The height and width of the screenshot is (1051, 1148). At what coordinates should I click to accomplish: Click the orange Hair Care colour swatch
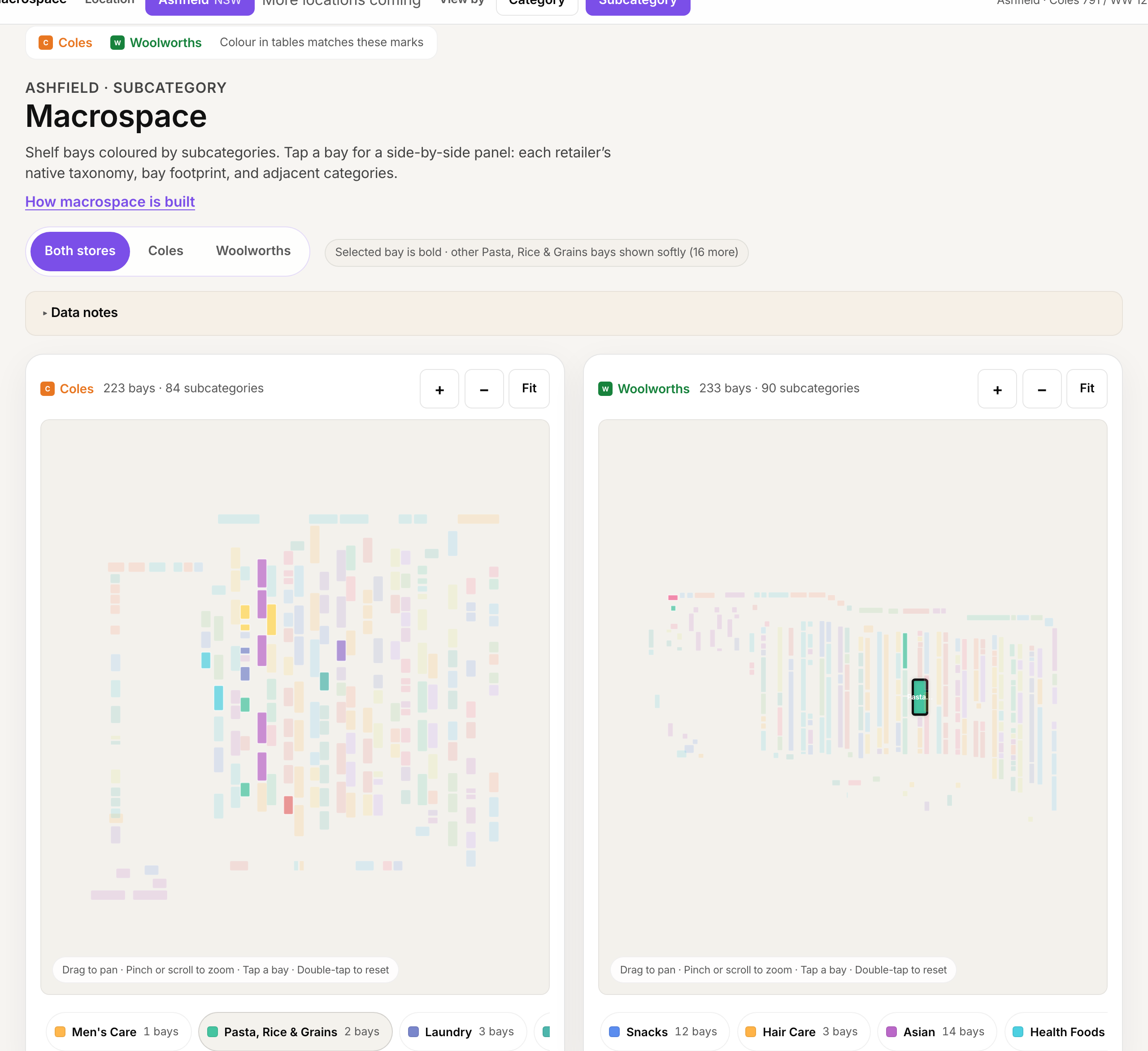click(x=751, y=1032)
